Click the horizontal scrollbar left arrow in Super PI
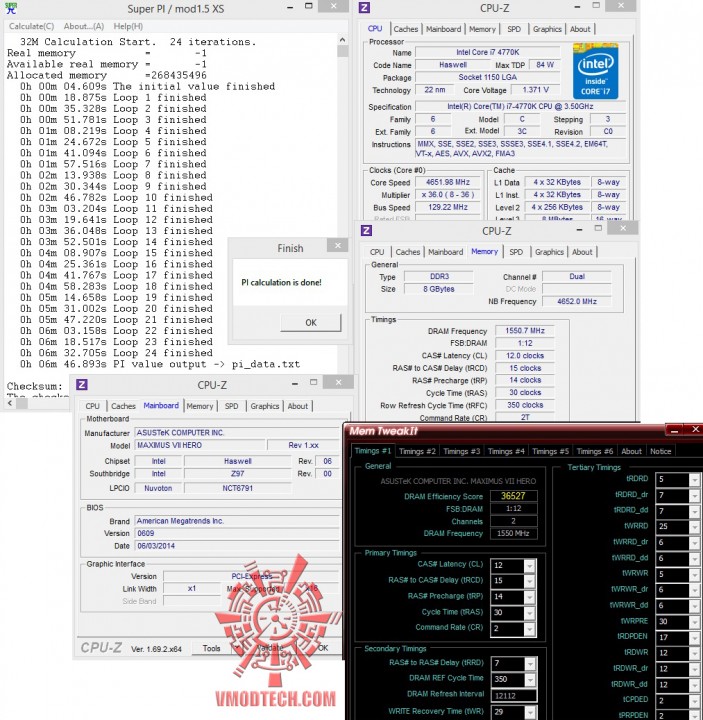Viewport: 703px width, 720px height. click(x=10, y=403)
